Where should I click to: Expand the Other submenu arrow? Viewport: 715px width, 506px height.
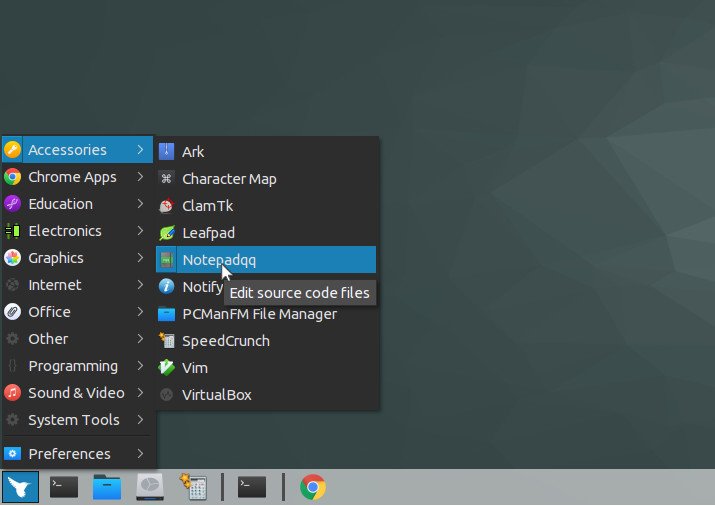coord(140,339)
